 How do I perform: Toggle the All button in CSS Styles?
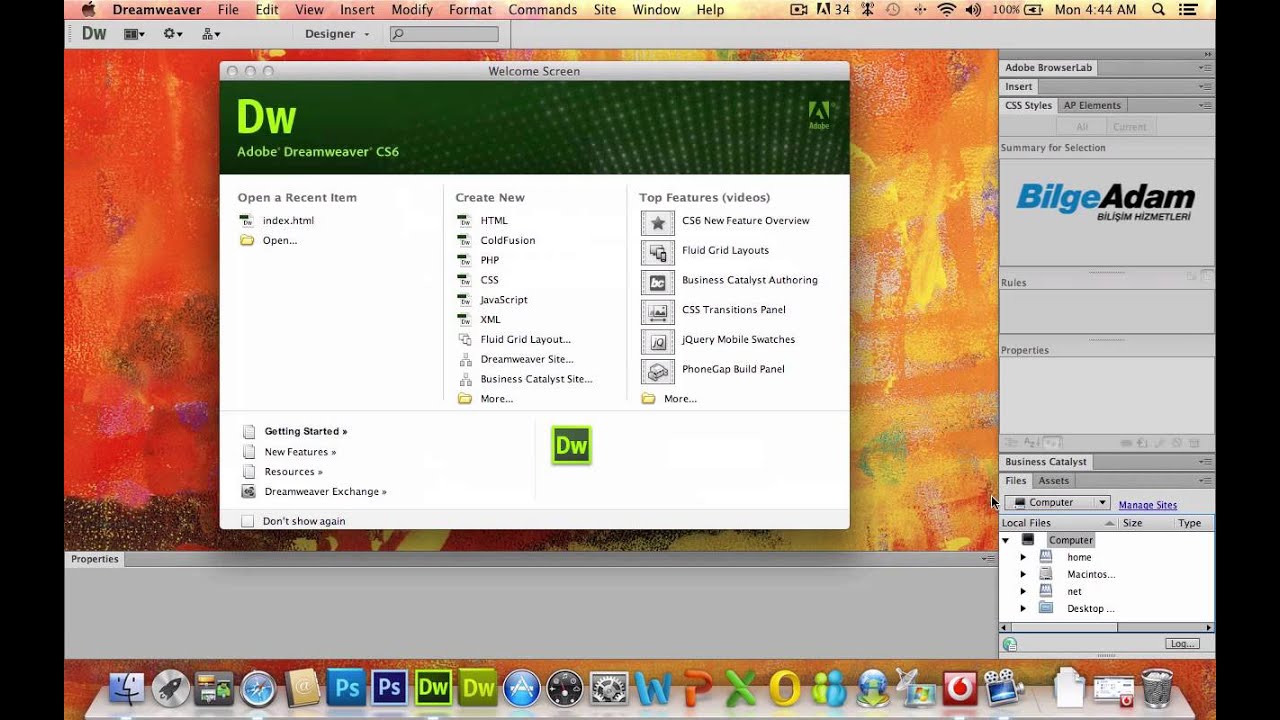coord(1082,127)
